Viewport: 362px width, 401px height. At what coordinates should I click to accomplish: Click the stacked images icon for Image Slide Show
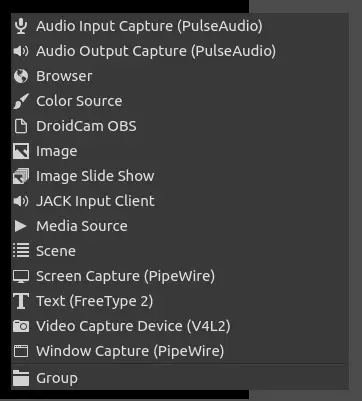pos(21,176)
